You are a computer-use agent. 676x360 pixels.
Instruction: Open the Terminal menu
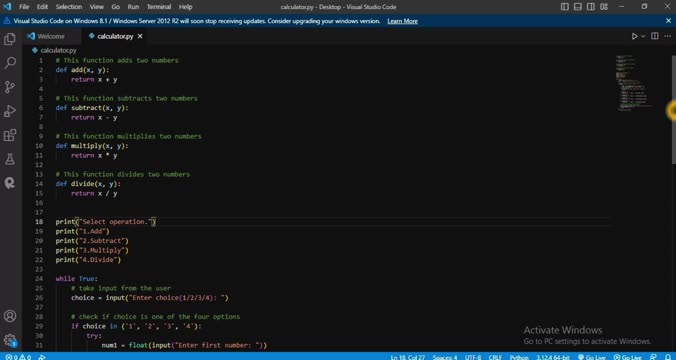point(159,7)
